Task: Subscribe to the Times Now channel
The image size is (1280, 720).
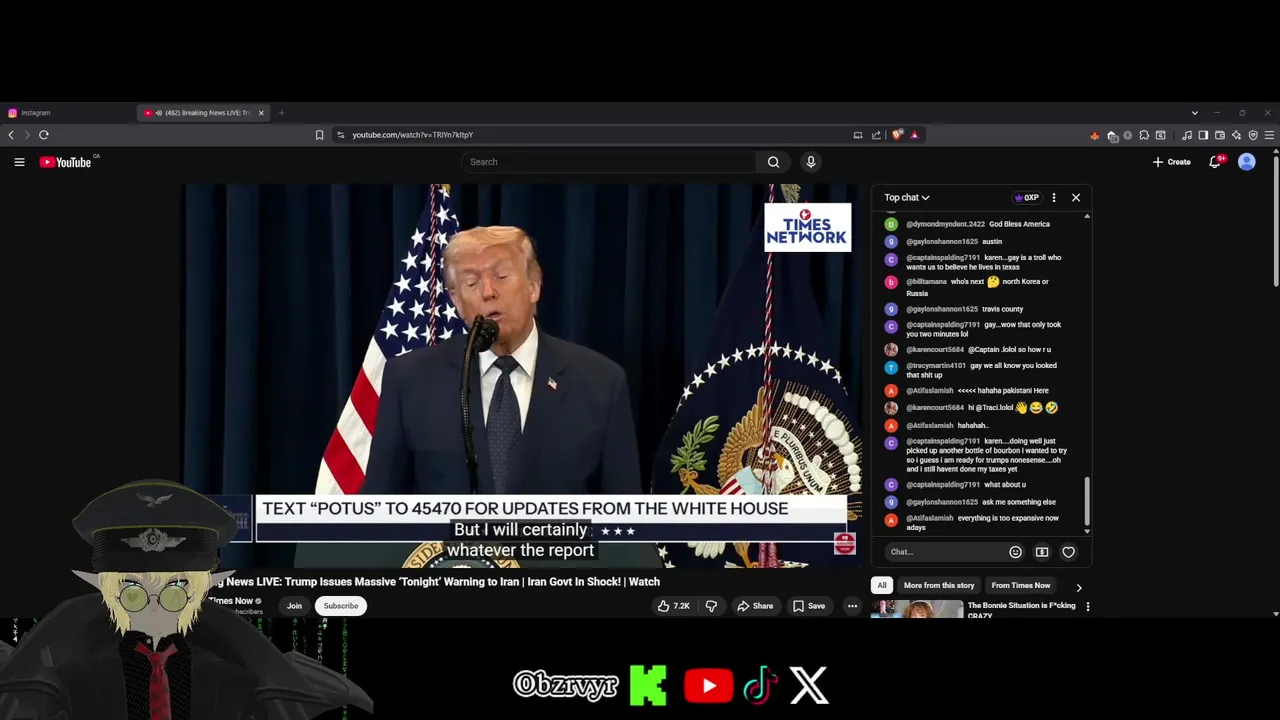Action: [341, 606]
